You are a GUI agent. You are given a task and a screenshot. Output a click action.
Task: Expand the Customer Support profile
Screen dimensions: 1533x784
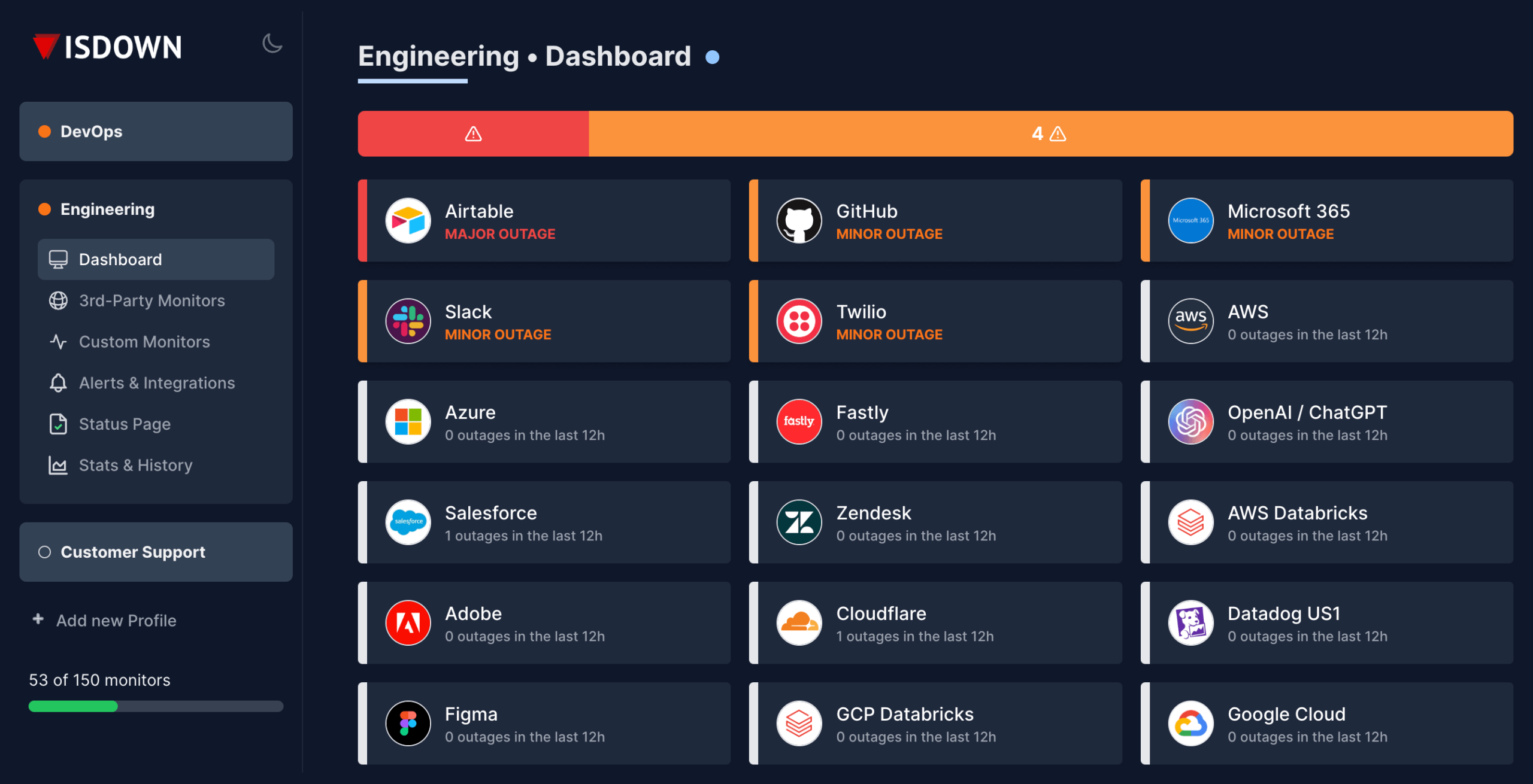156,552
